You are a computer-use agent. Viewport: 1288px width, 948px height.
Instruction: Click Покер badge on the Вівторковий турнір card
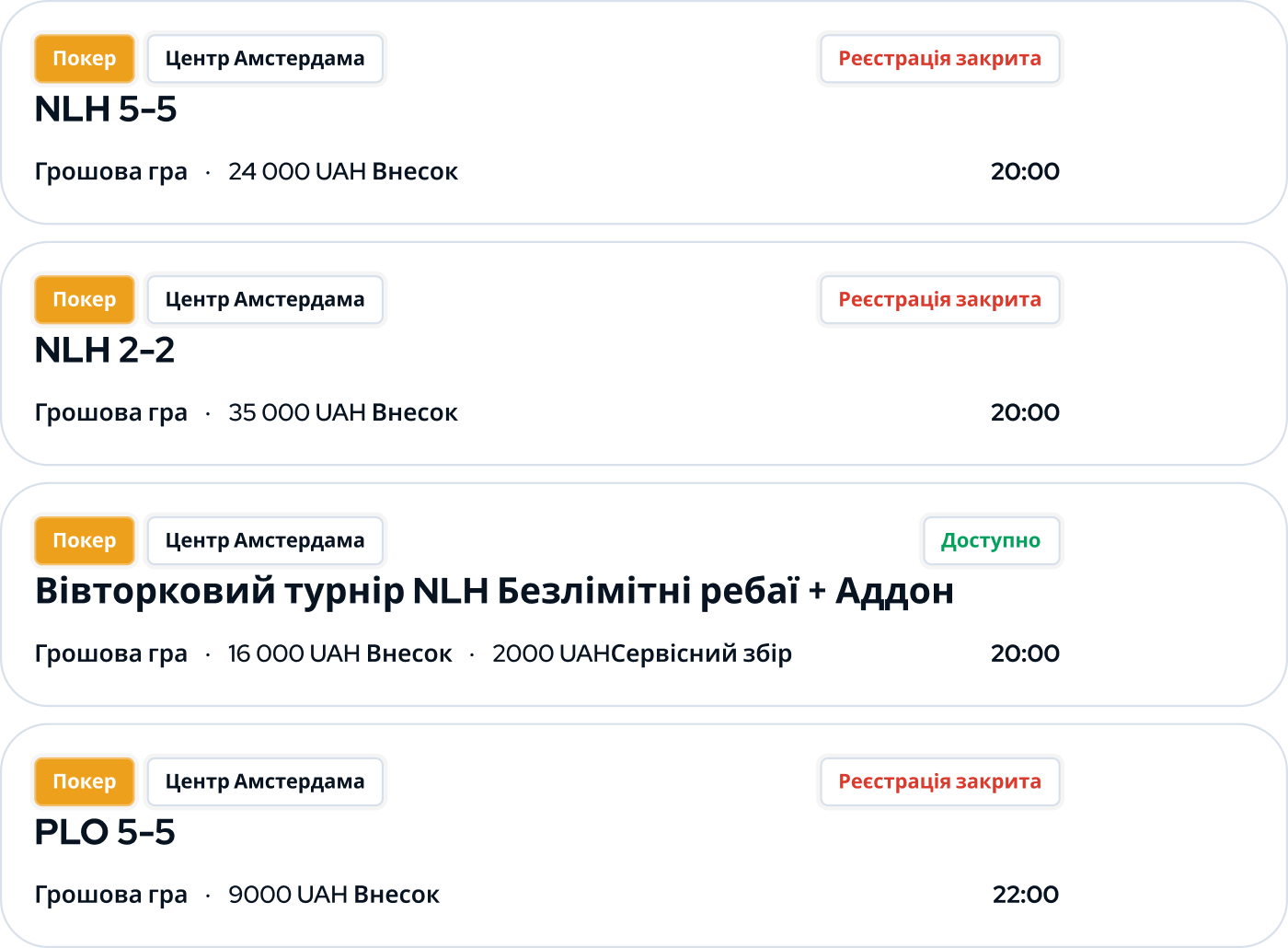[x=84, y=540]
